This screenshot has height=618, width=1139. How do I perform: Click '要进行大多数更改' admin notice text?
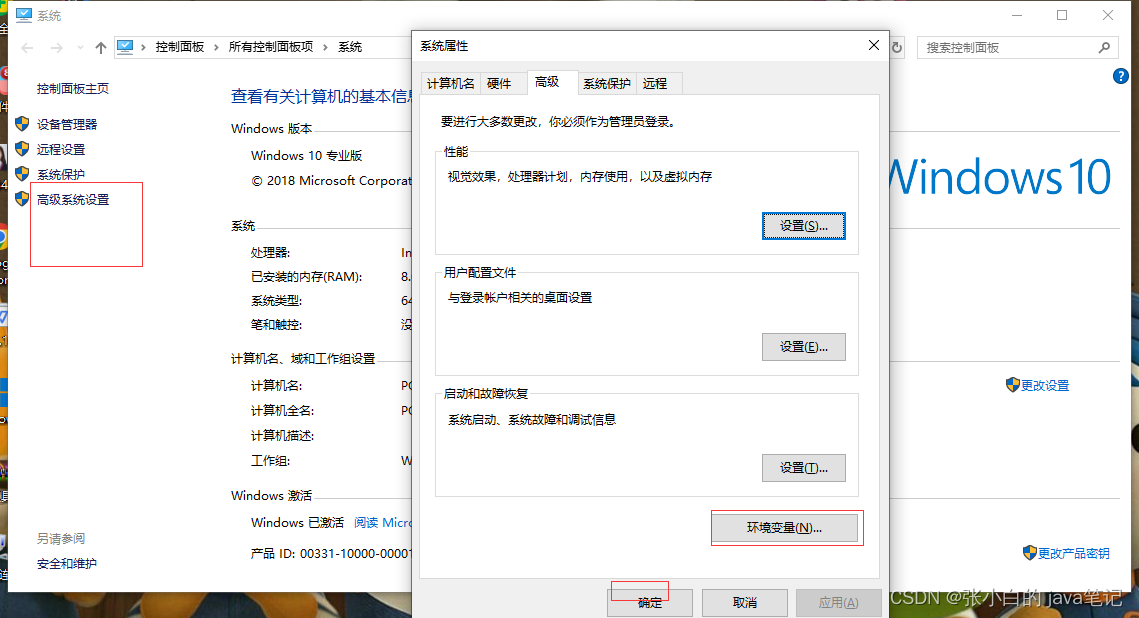(559, 121)
